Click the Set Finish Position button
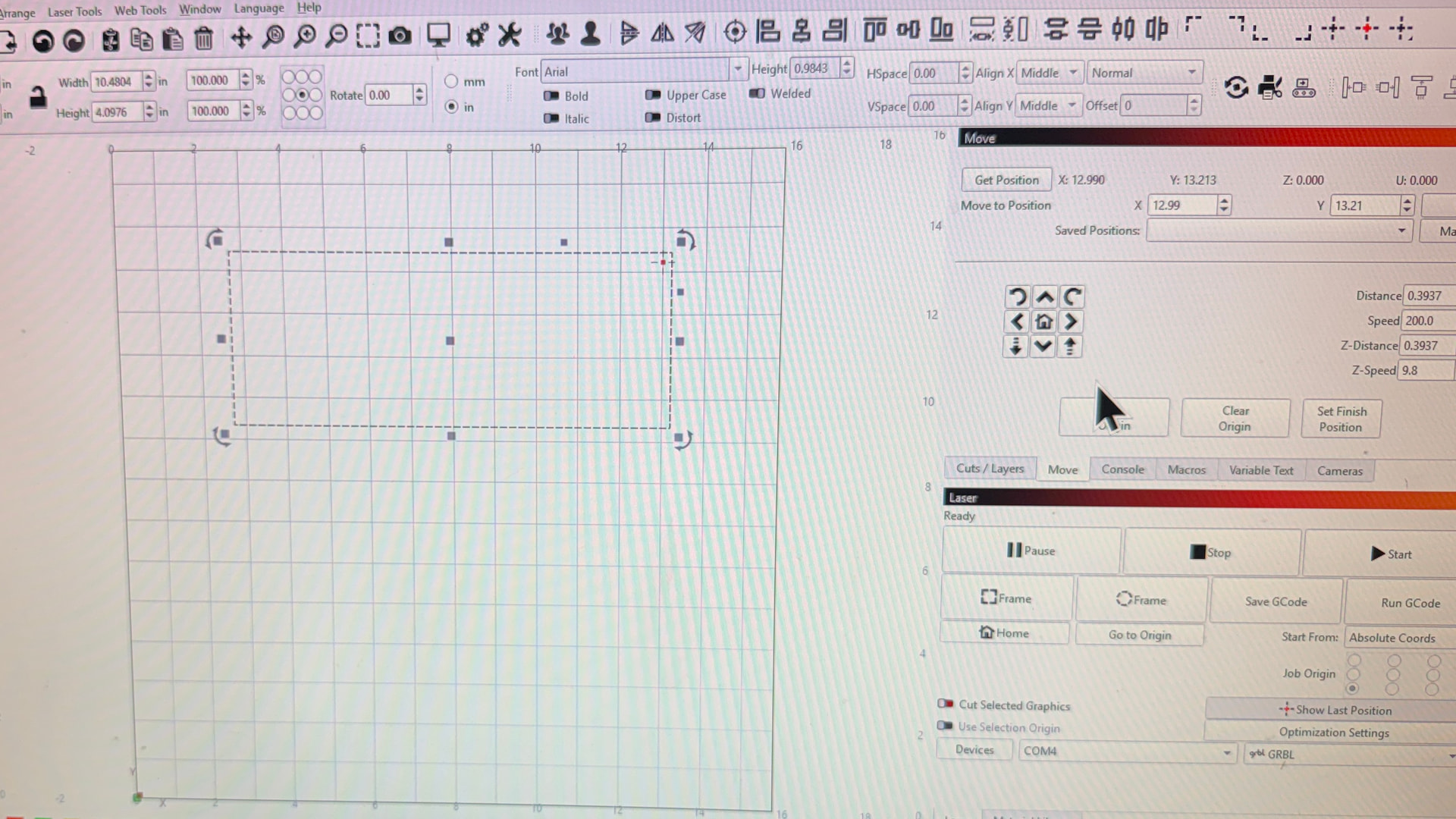1456x819 pixels. (1341, 419)
